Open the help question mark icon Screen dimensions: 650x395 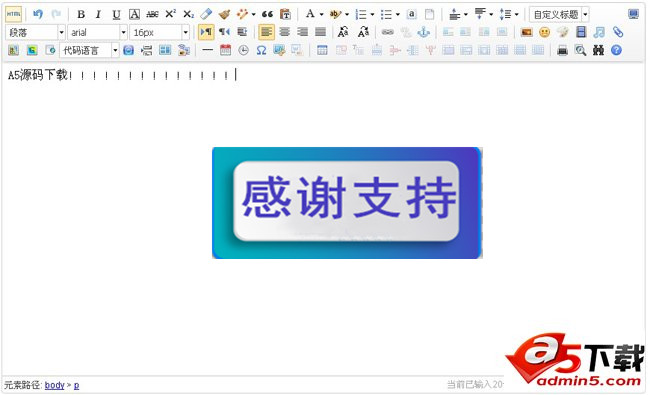pos(616,50)
